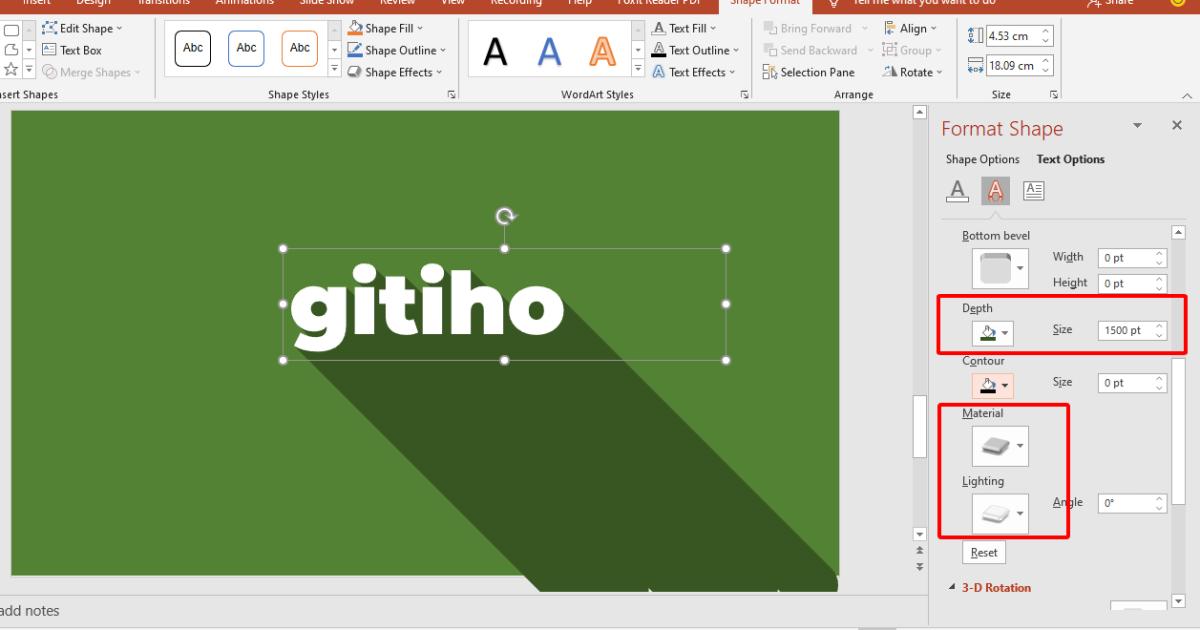Open the Transitions ribbon tab
The height and width of the screenshot is (630, 1200).
(x=163, y=3)
